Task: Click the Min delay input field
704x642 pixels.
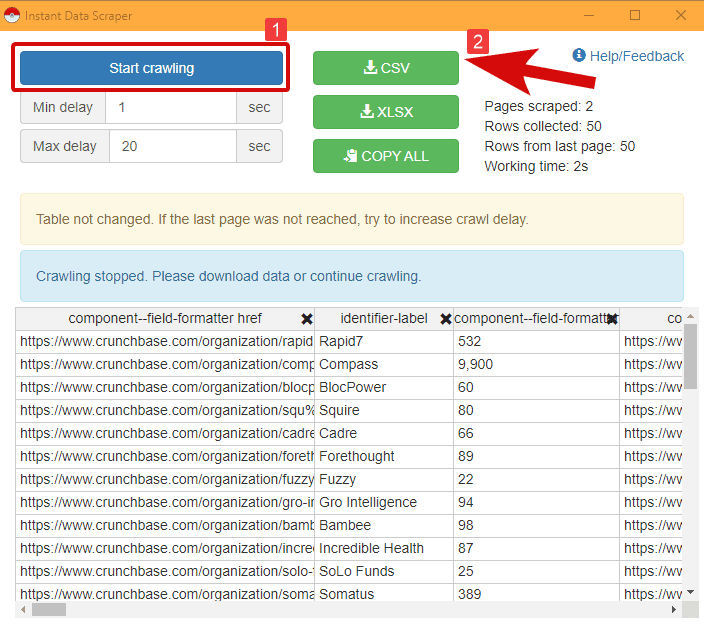Action: point(171,107)
